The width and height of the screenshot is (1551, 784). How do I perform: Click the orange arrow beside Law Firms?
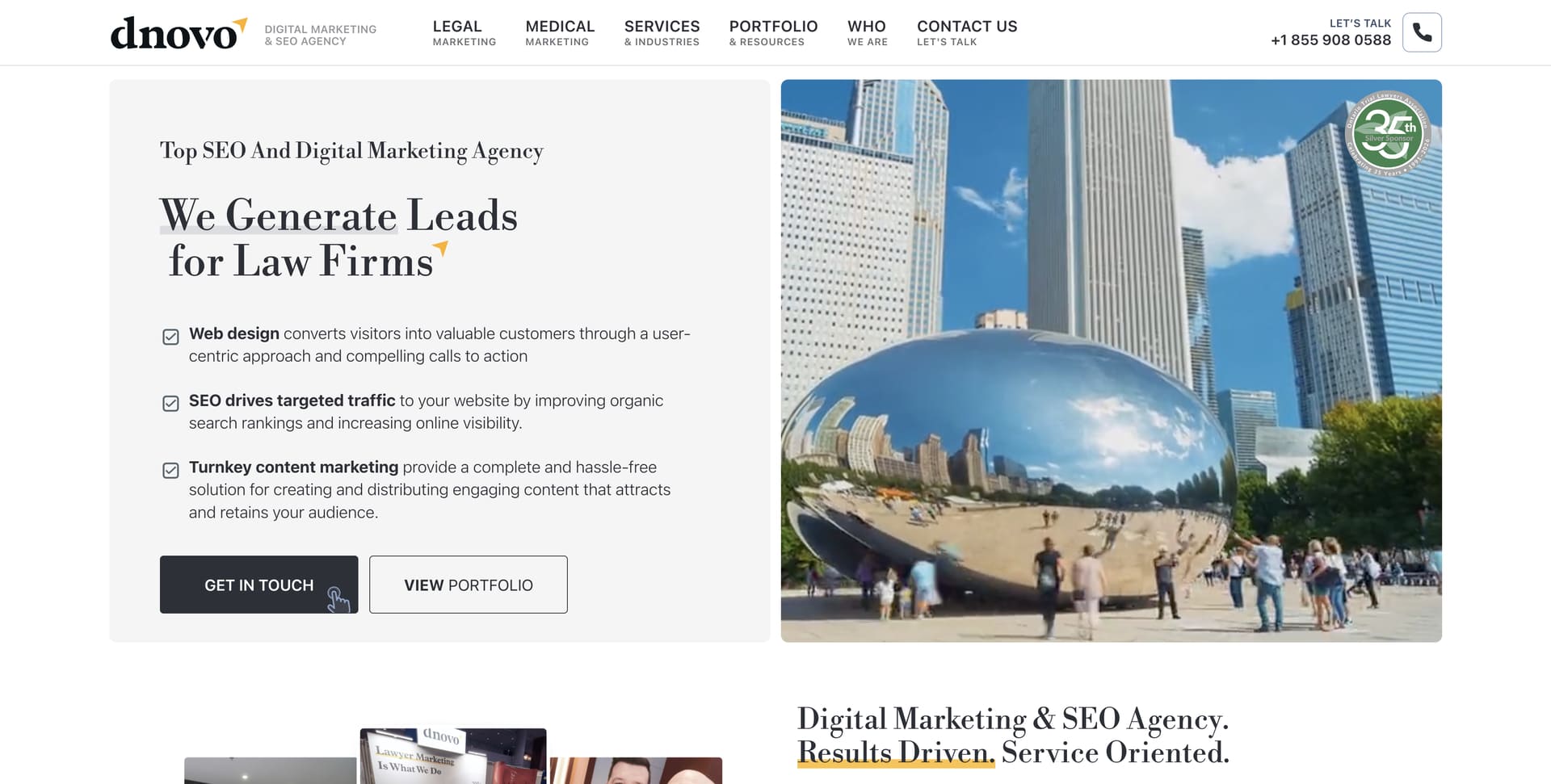(440, 248)
